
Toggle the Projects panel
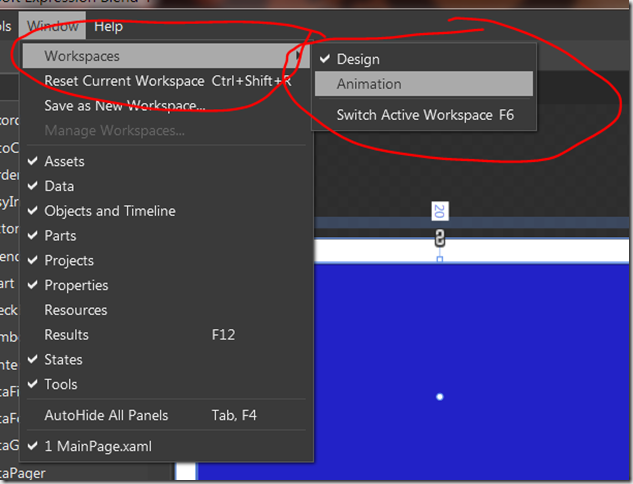pyautogui.click(x=165, y=261)
